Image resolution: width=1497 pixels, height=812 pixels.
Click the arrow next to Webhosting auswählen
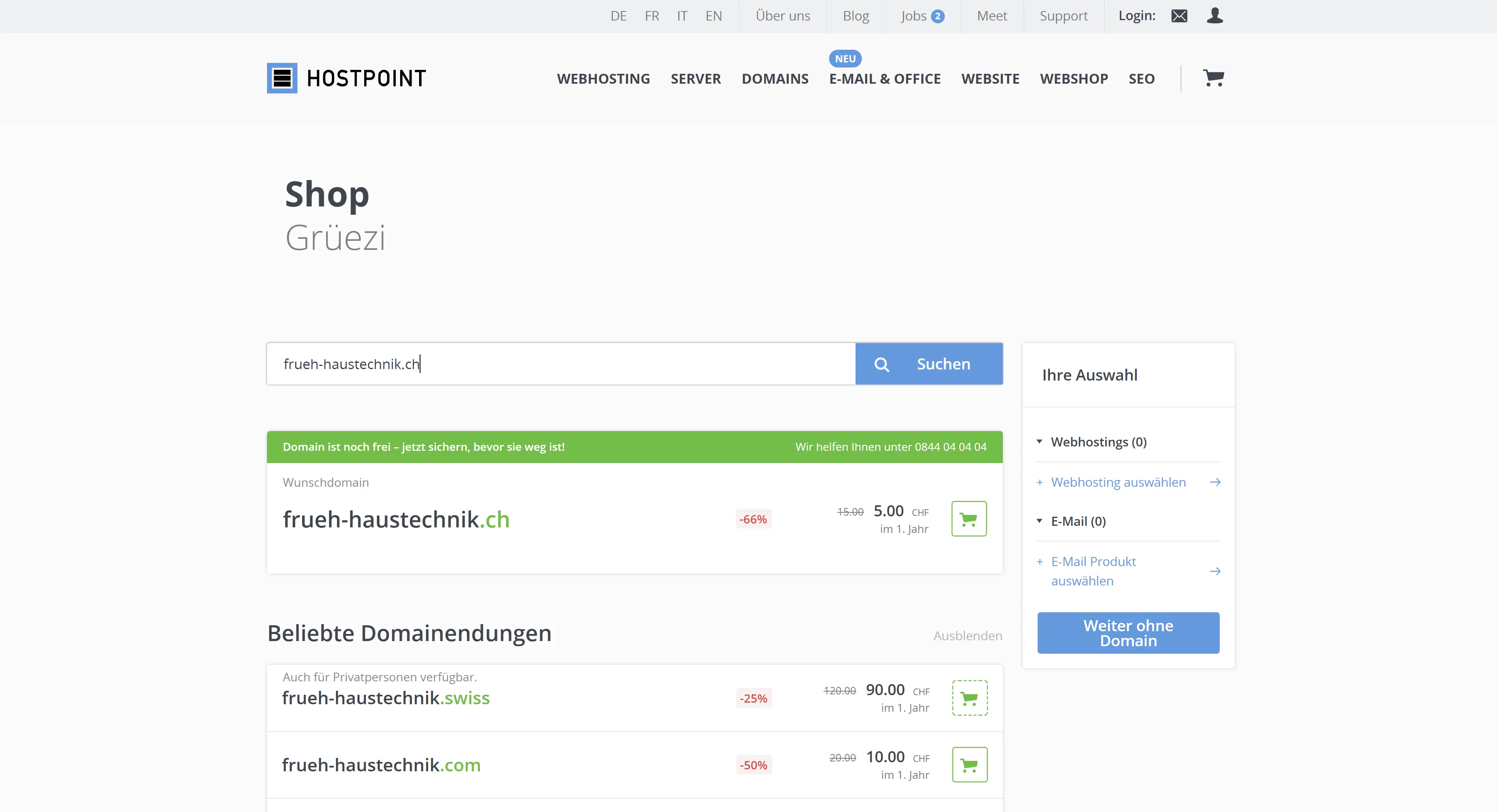(x=1215, y=482)
